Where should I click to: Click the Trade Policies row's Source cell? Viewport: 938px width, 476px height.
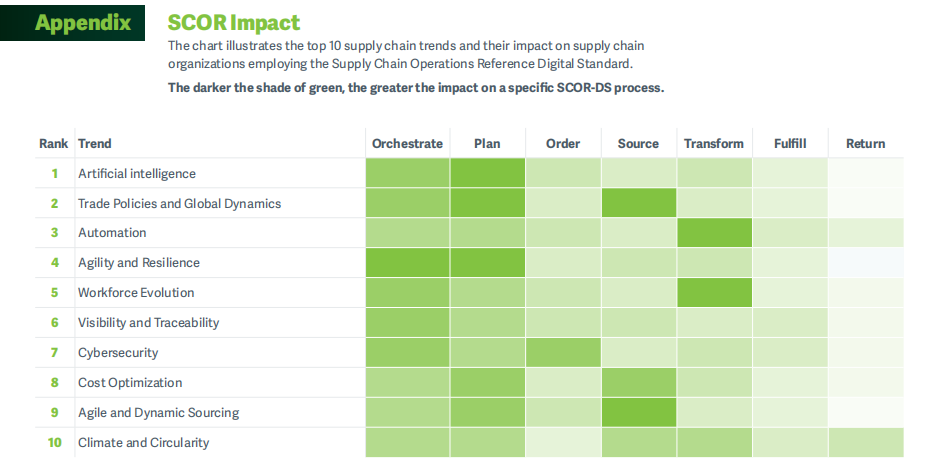point(638,203)
